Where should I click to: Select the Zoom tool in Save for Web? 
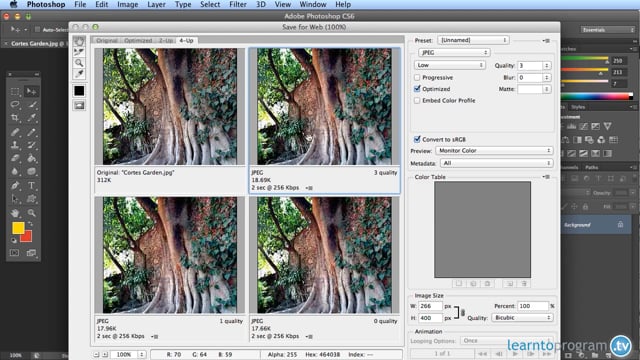click(x=79, y=63)
